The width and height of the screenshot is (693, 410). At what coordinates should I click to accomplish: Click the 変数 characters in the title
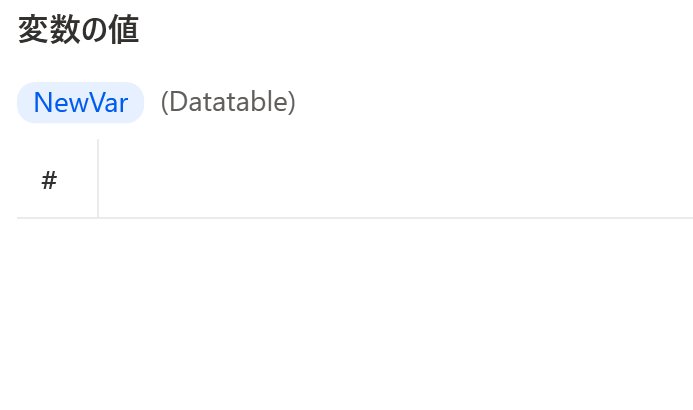(49, 30)
